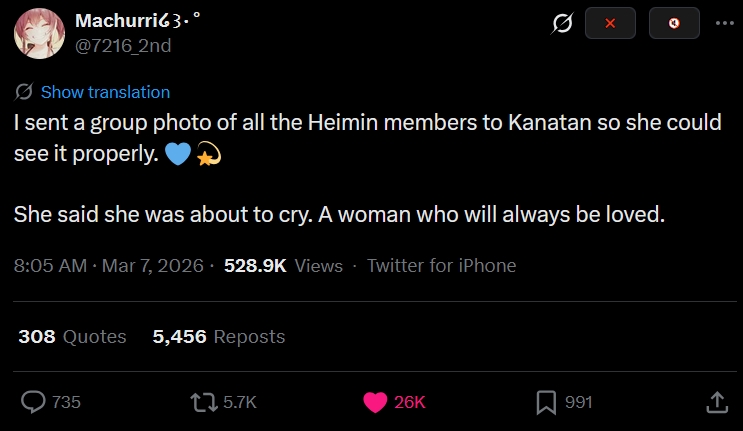This screenshot has width=743, height=431.
Task: Click the 26K likes count
Action: (x=410, y=402)
